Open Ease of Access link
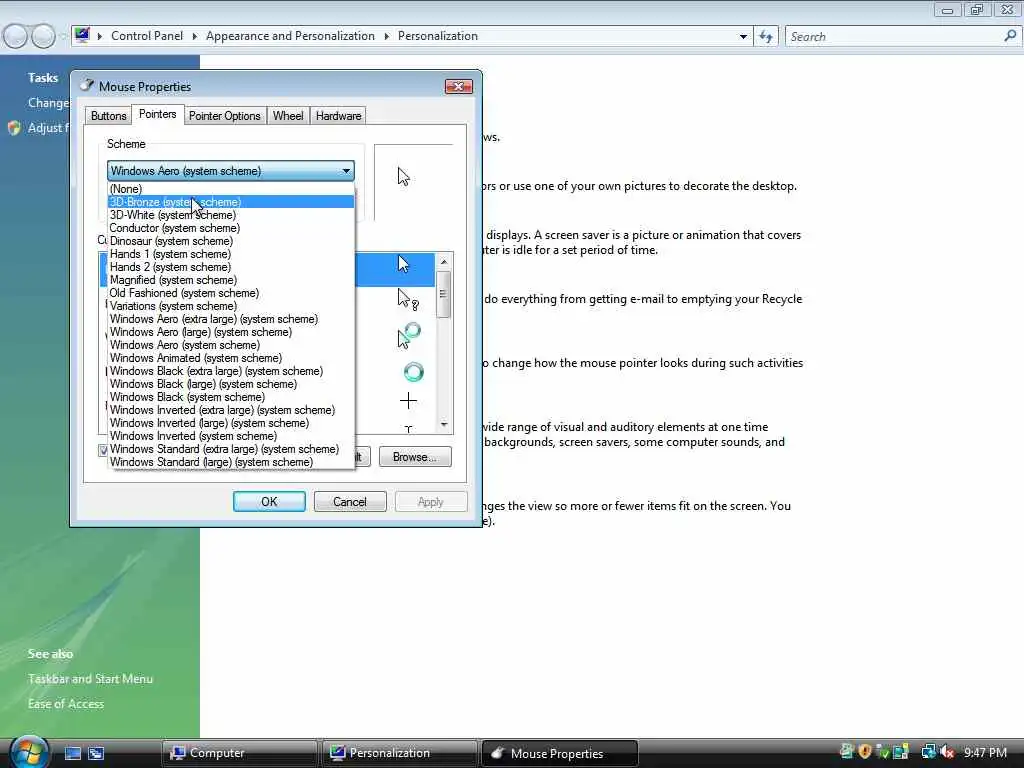This screenshot has height=768, width=1024. pos(66,703)
